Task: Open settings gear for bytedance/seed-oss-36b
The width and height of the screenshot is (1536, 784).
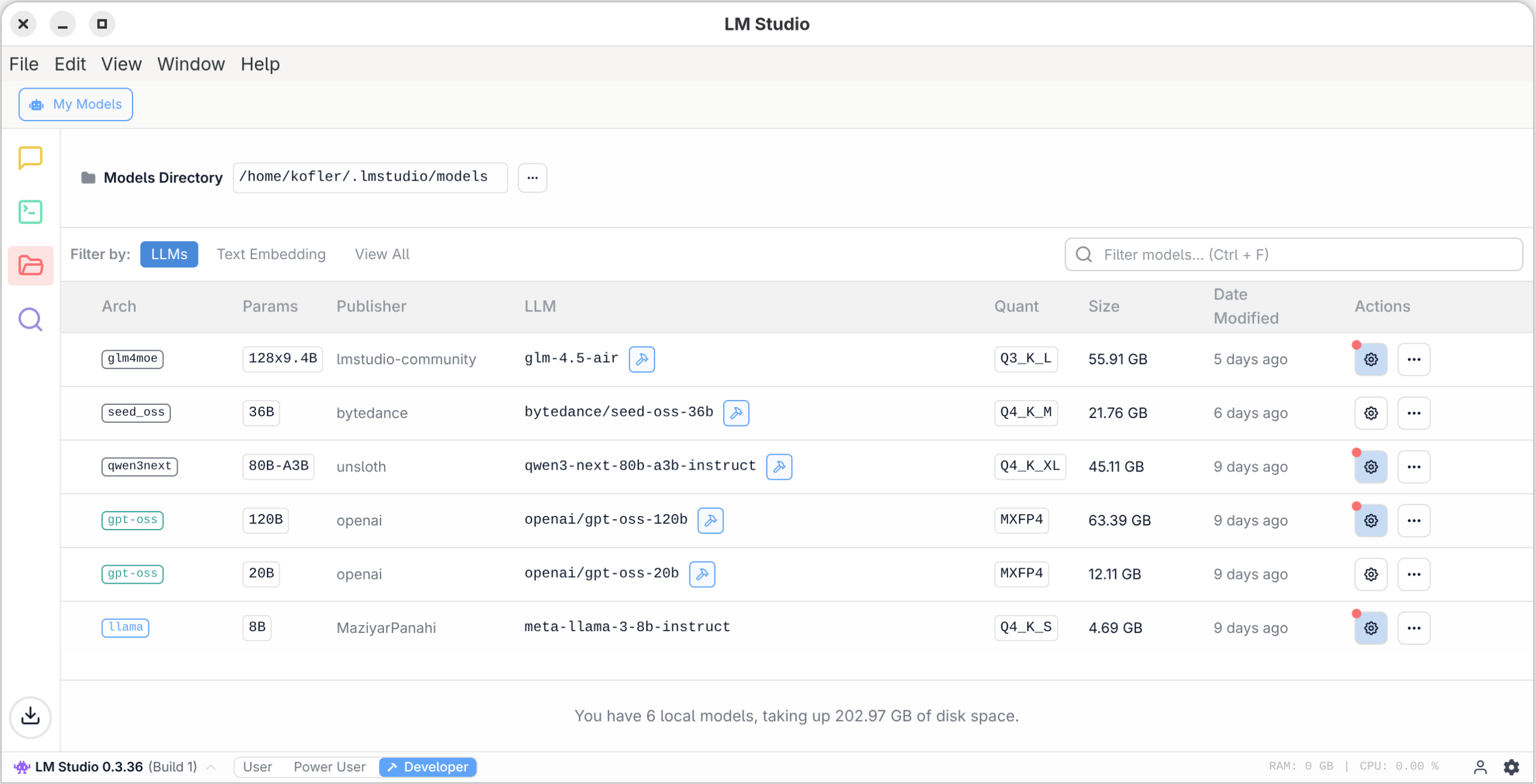Action: [x=1370, y=413]
